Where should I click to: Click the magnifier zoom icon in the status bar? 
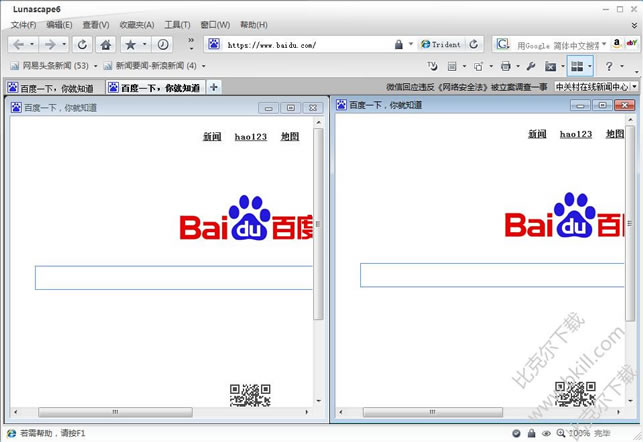tap(561, 433)
